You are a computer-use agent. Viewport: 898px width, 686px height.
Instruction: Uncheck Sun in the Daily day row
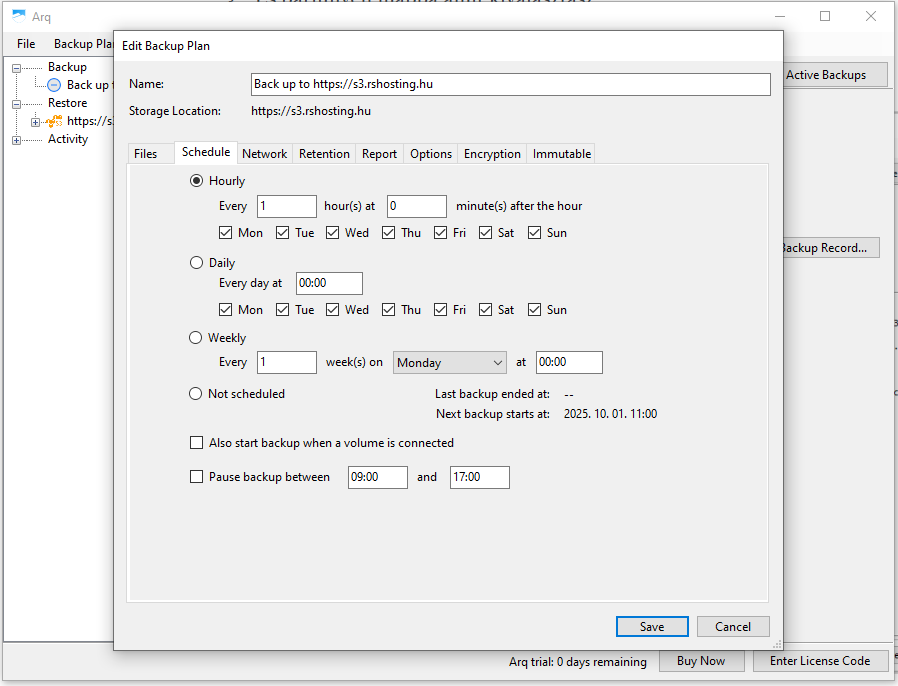tap(535, 310)
